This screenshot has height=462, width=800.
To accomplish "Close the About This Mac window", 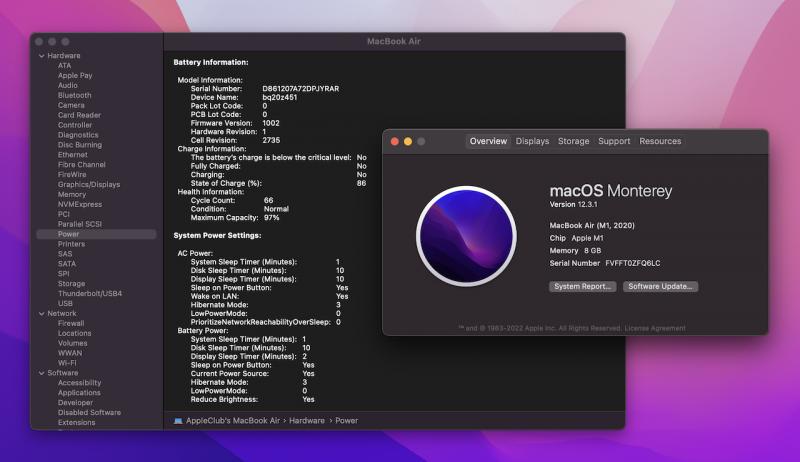I will tap(395, 141).
